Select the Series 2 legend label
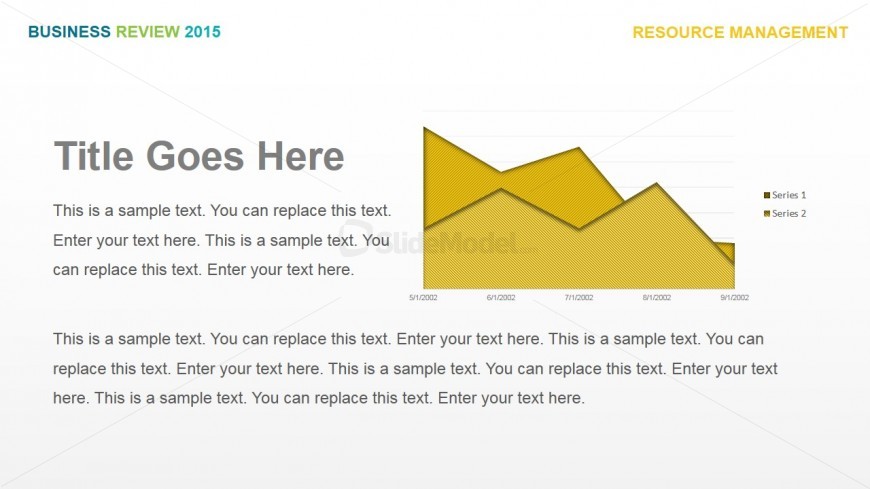This screenshot has height=489, width=870. pyautogui.click(x=788, y=213)
